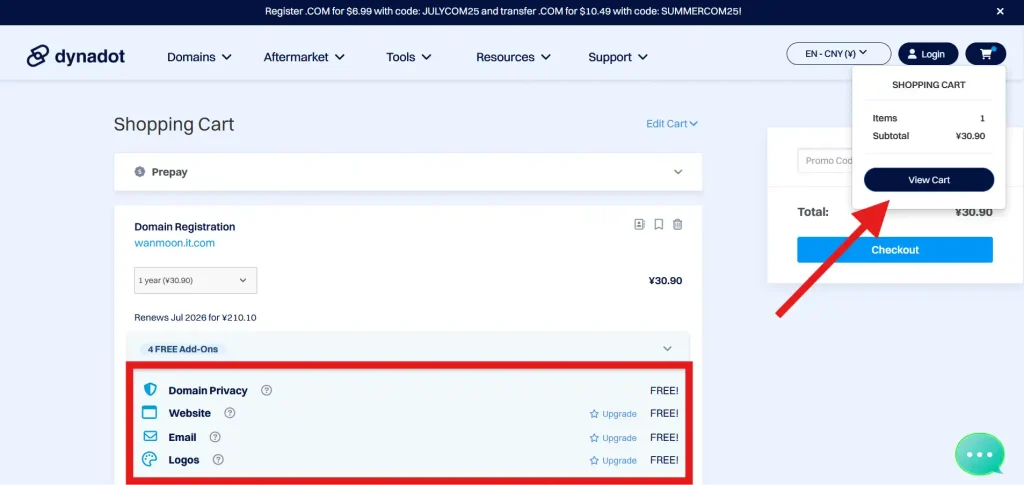1024x485 pixels.
Task: Expand the Prepay section
Action: (678, 172)
